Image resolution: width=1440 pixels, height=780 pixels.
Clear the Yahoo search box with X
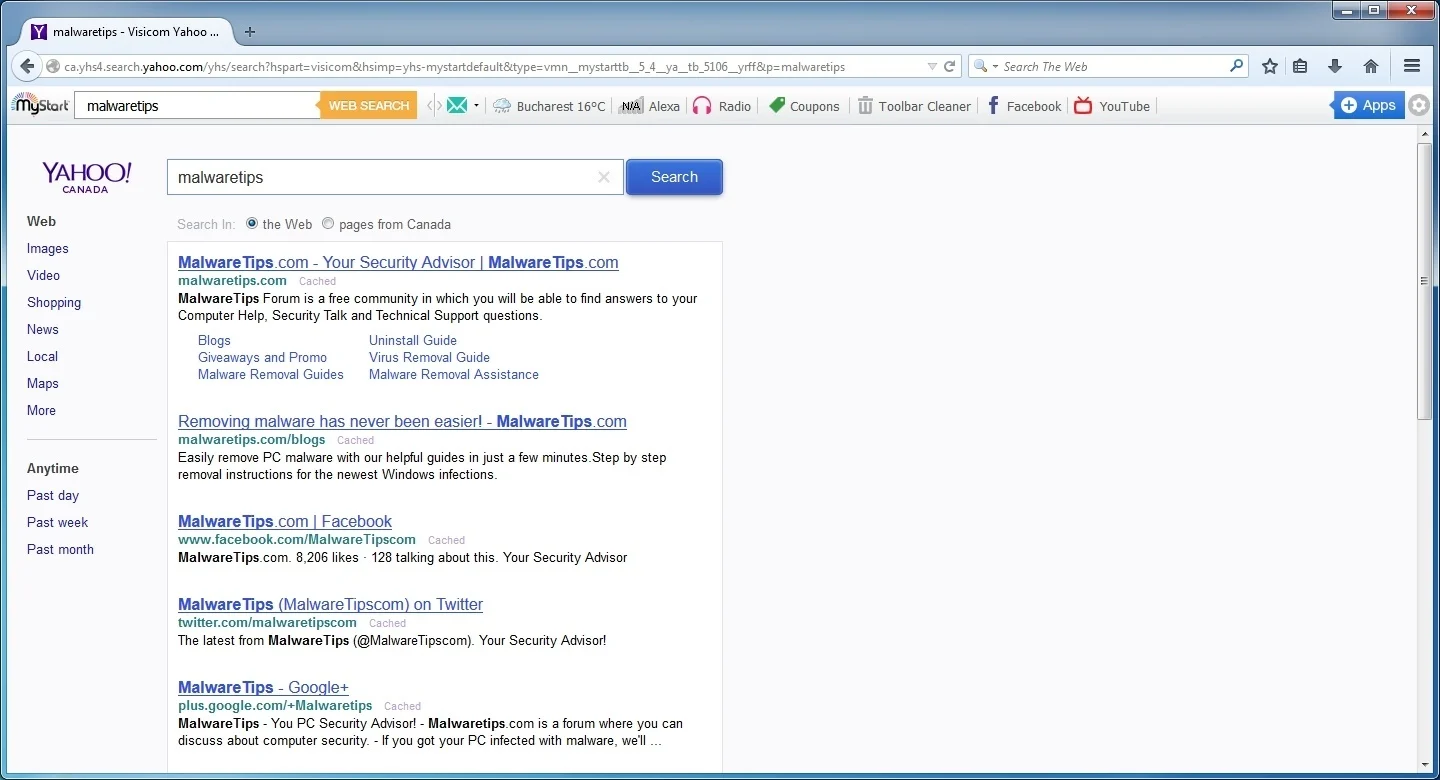click(x=604, y=177)
